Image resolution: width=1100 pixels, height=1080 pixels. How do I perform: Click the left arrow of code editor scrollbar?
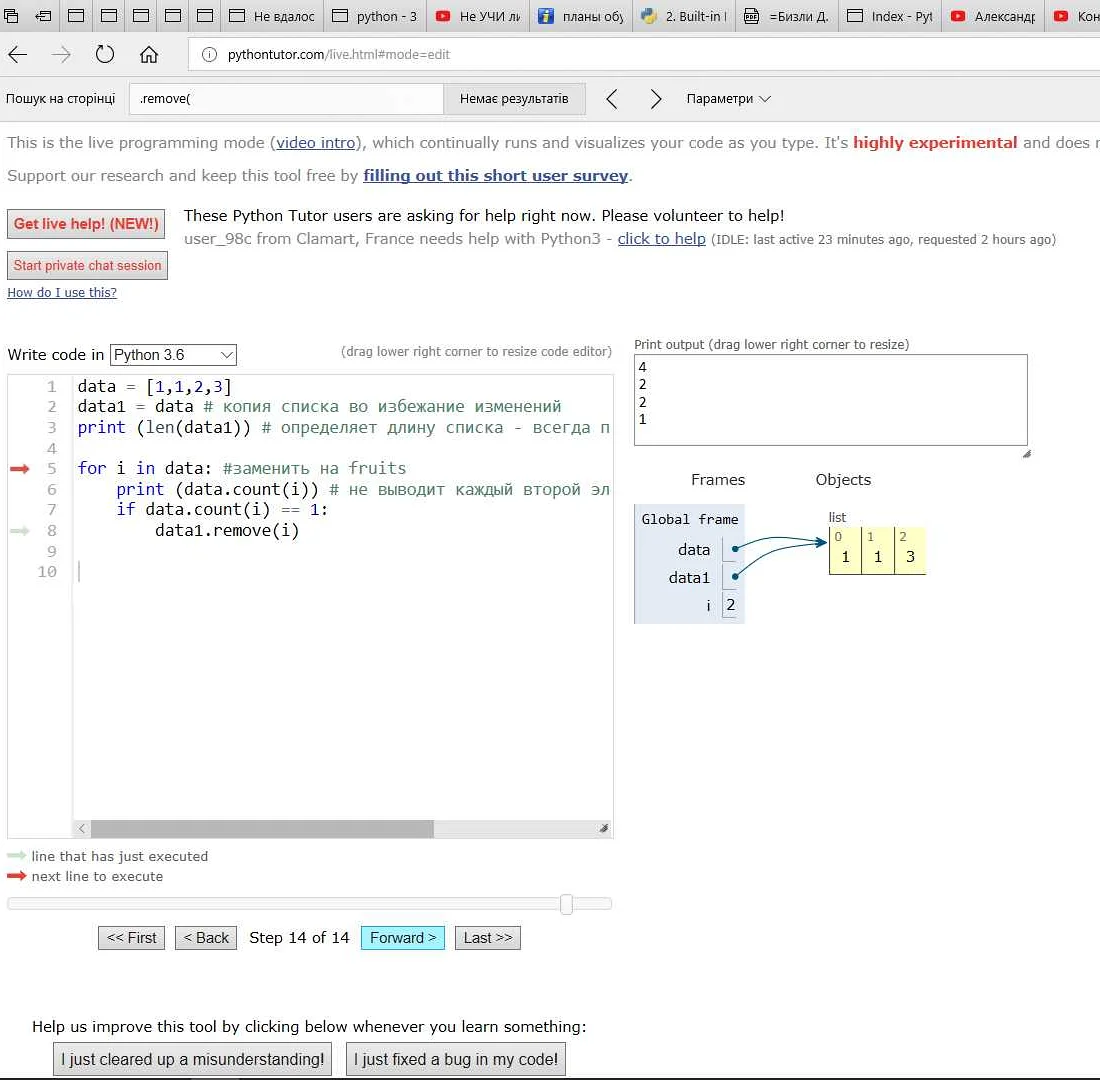[82, 829]
